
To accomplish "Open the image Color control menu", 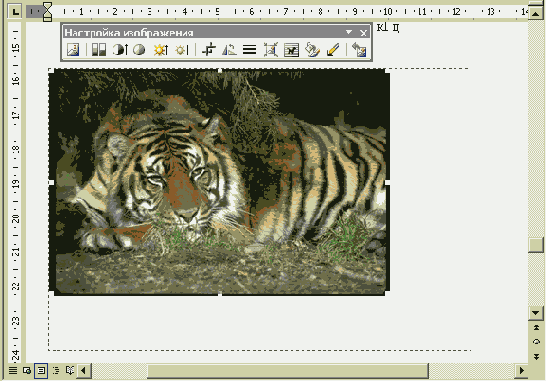I will [x=99, y=50].
